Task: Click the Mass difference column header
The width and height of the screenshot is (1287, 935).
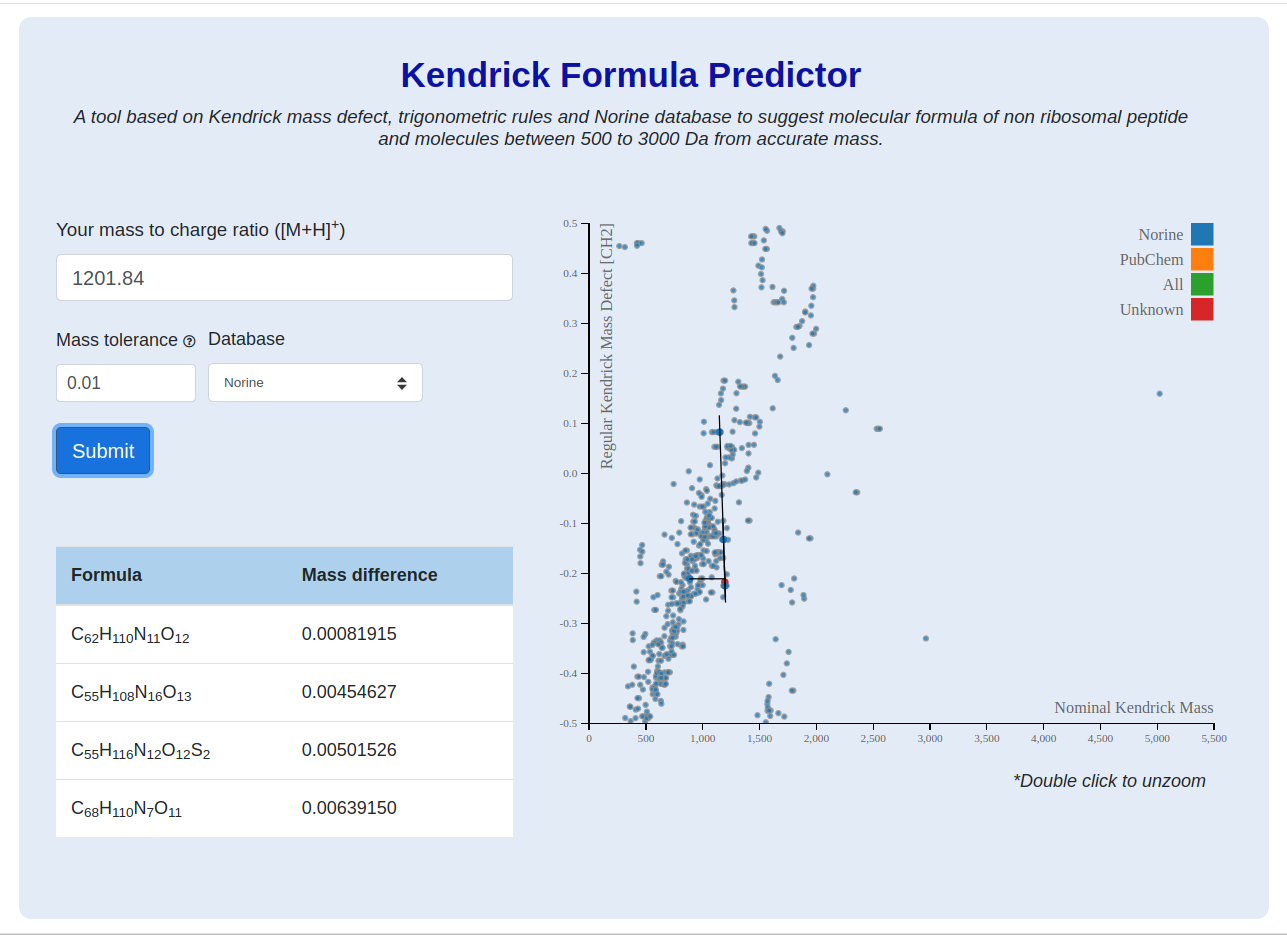Action: click(x=370, y=575)
